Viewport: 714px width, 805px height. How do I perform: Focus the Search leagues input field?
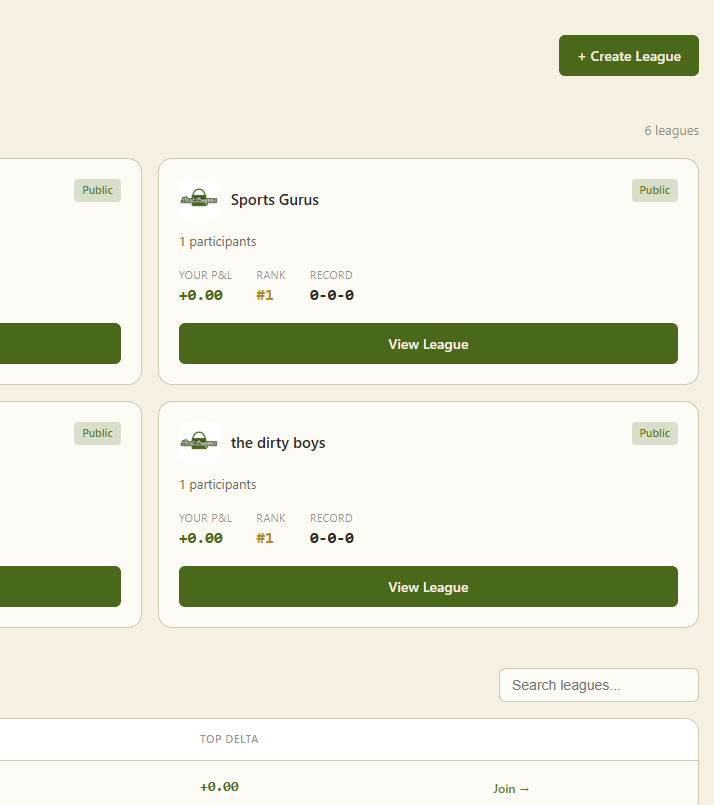[x=599, y=685]
